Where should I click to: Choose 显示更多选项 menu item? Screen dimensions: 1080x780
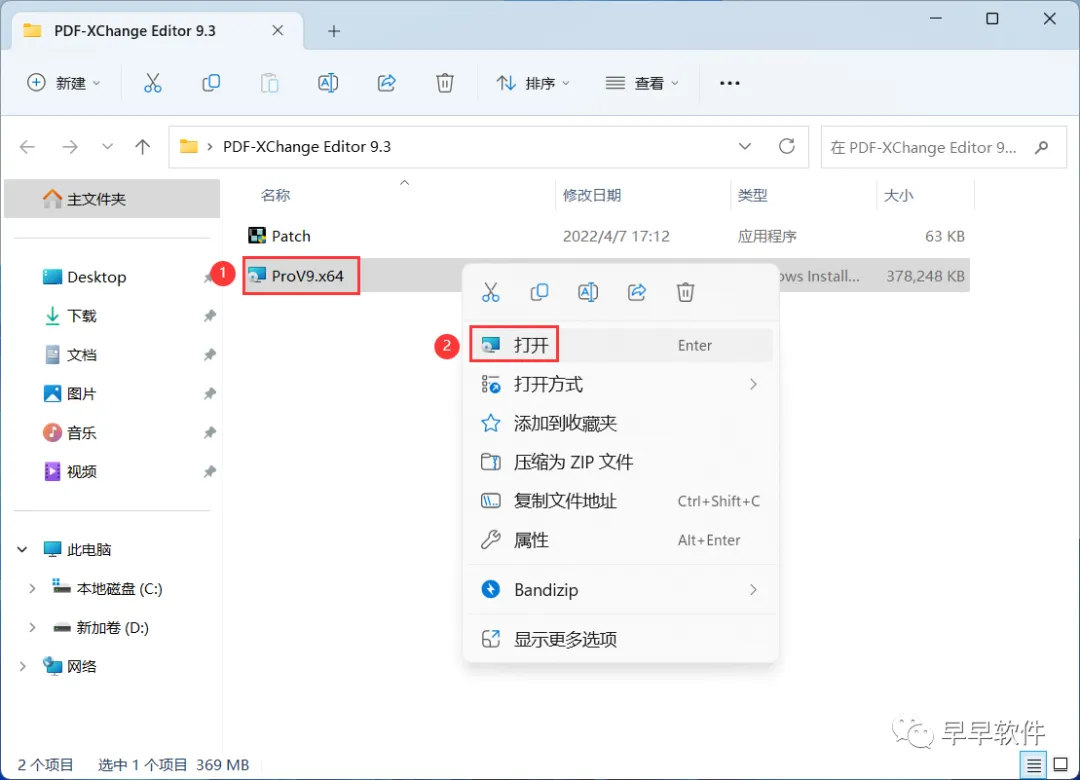621,639
